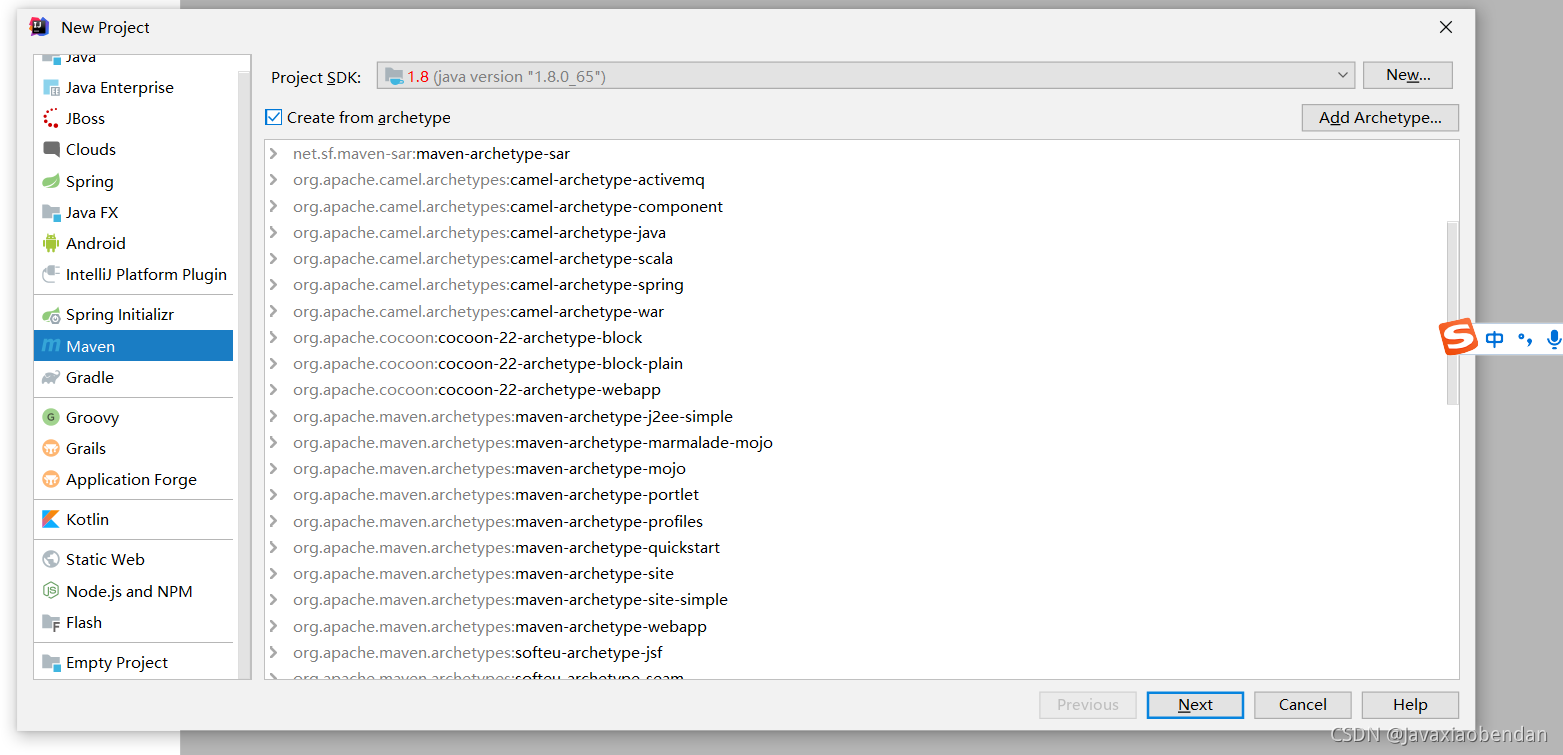Click the IntelliJ logo in title bar
This screenshot has height=755, width=1563.
point(40,27)
